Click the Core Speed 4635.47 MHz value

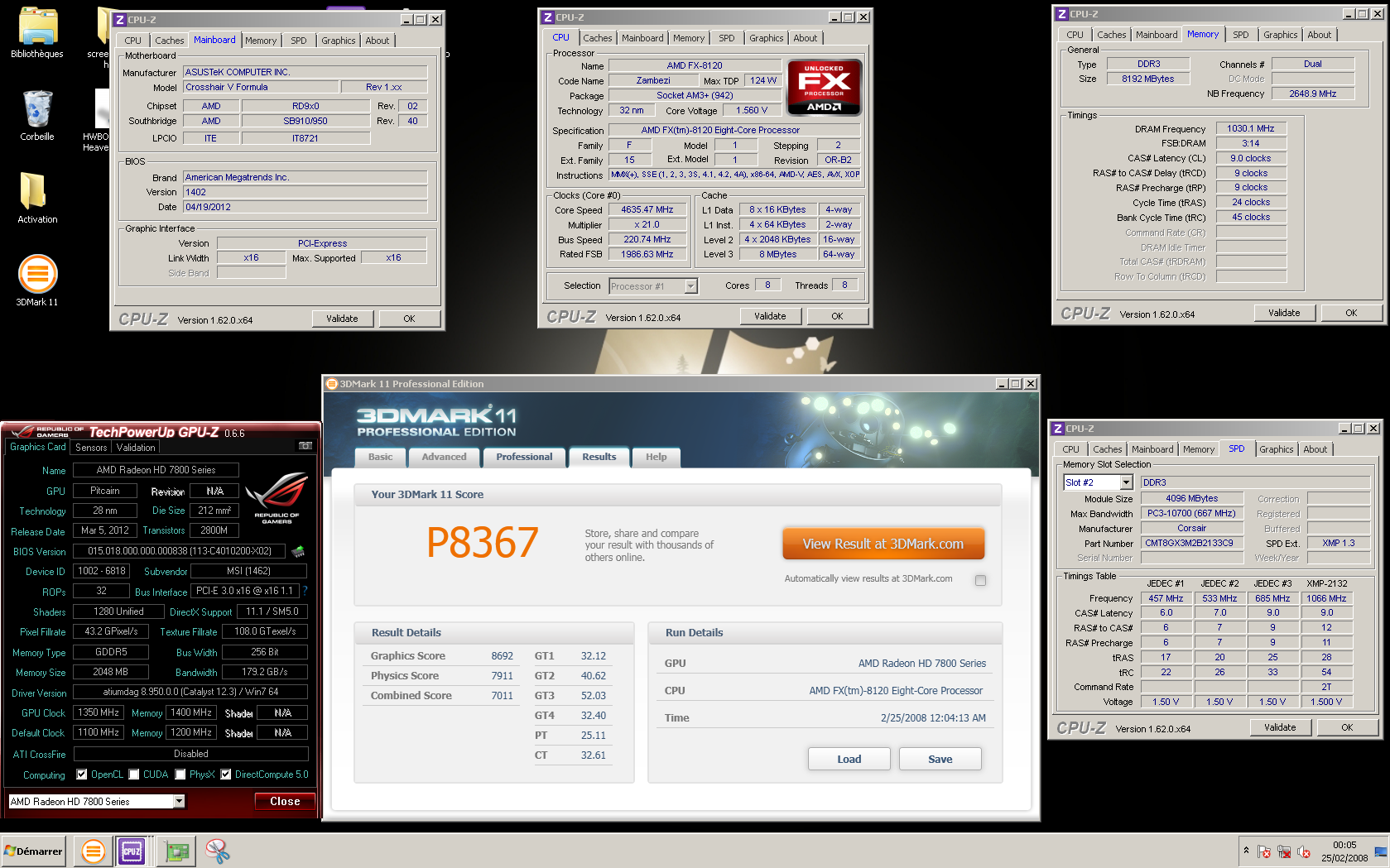tap(647, 210)
